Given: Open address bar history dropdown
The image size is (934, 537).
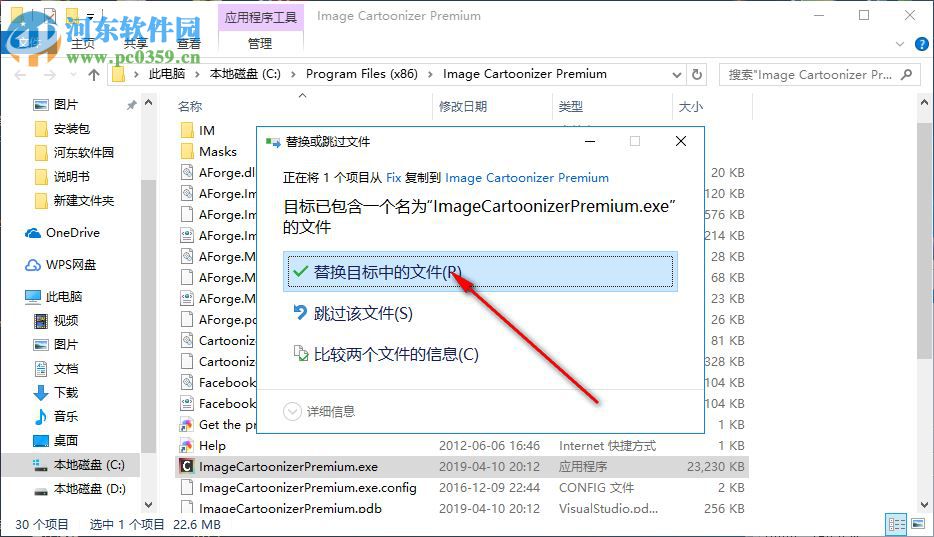Looking at the screenshot, I should [x=677, y=75].
